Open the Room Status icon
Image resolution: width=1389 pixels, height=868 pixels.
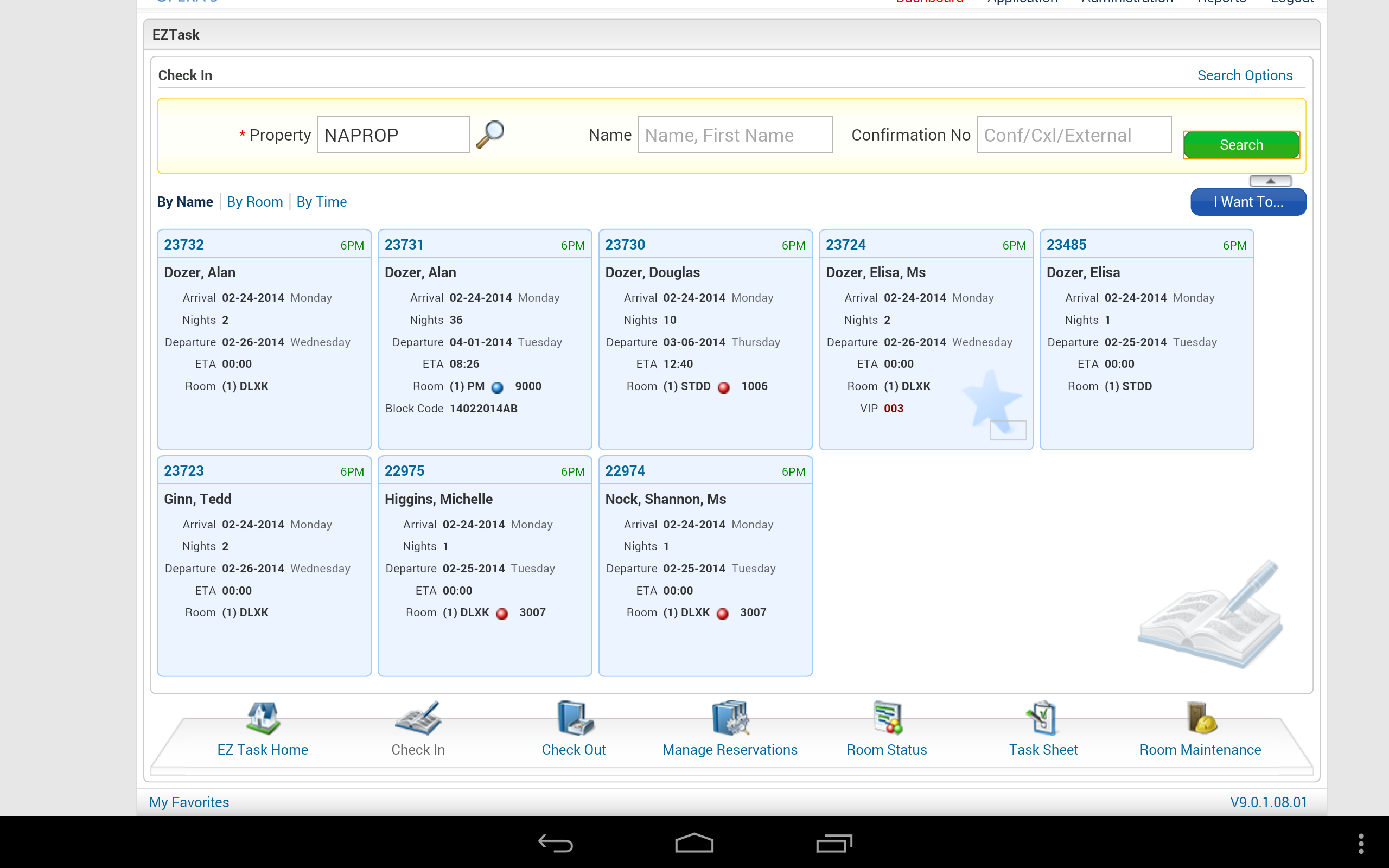(887, 718)
